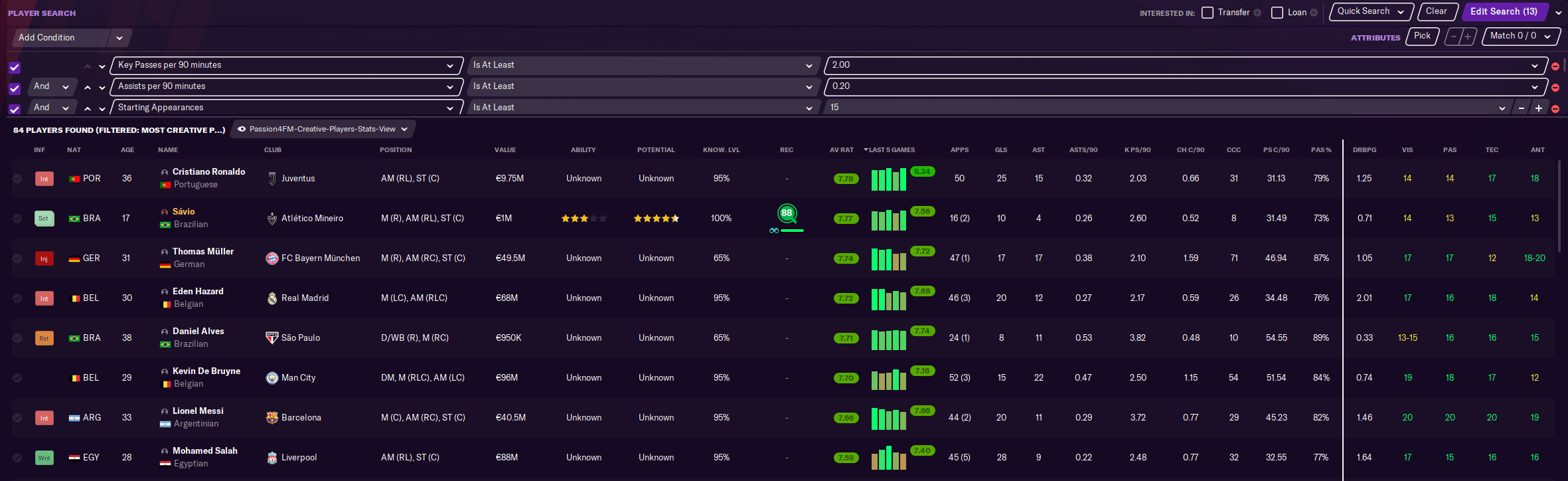Move Assists per 90 condition up
Screen dimensions: 1568x481
[88, 88]
